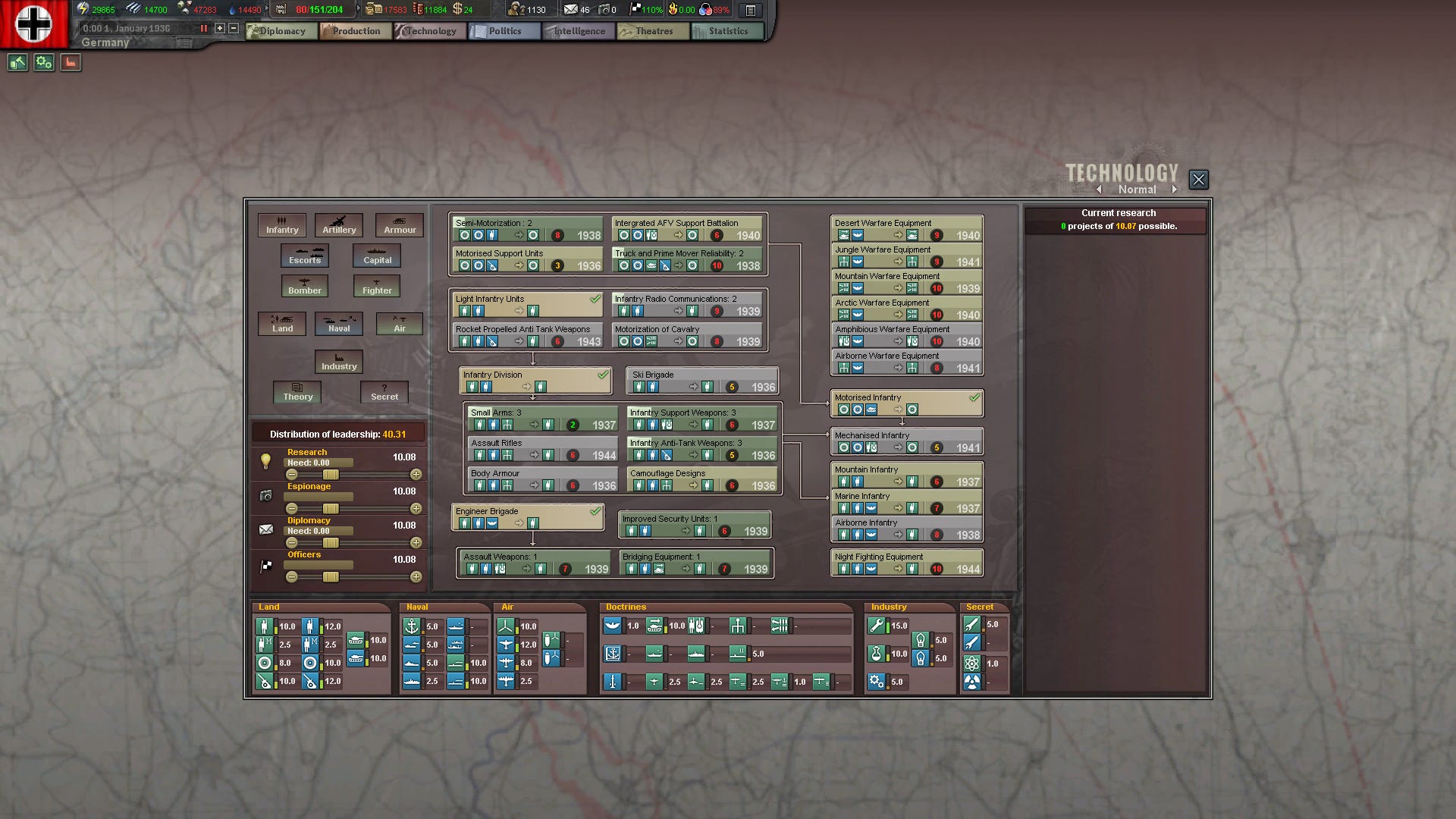Click the industrial capacity icon beside 80/151/204

tap(281, 10)
